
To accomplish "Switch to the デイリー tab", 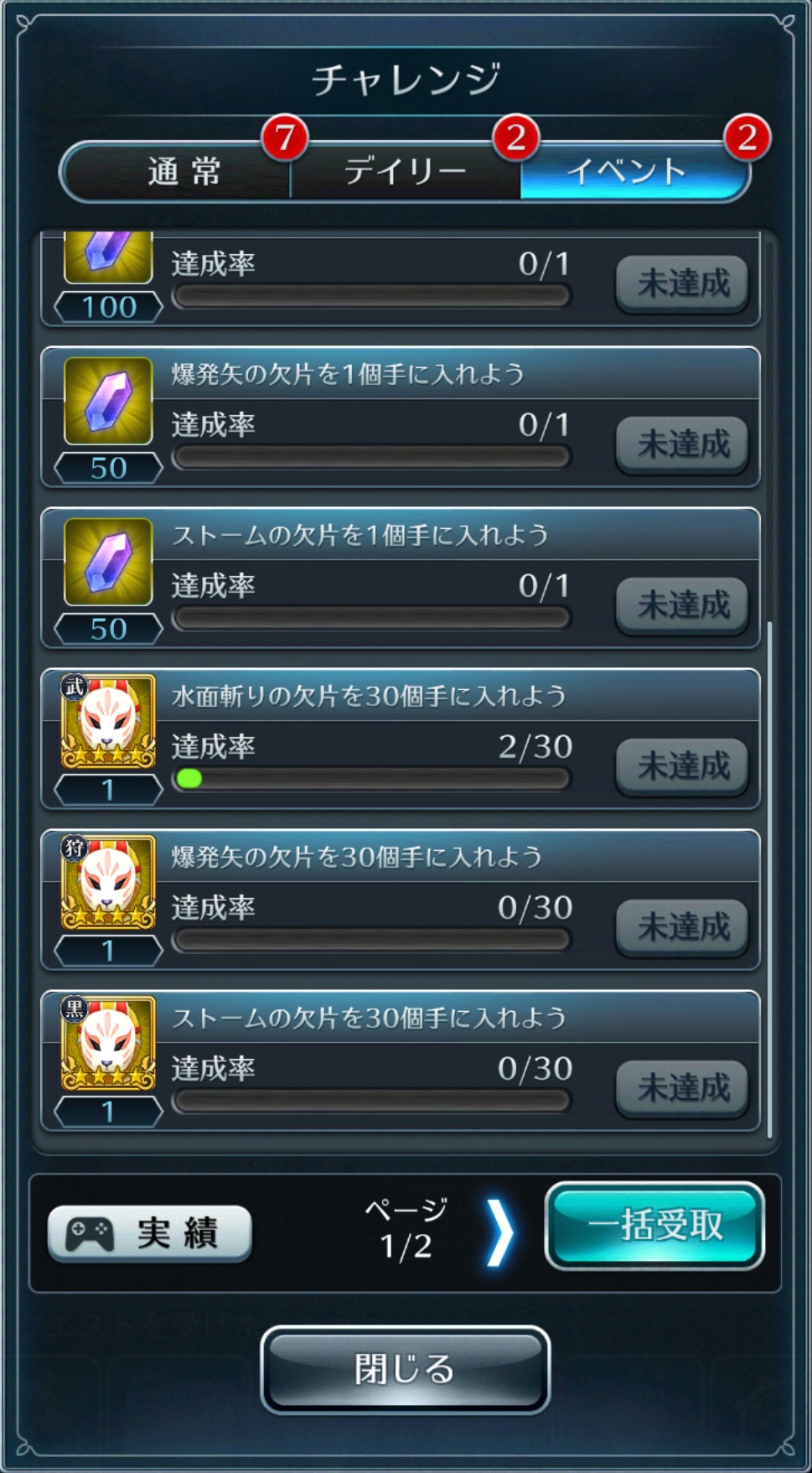I will (x=406, y=172).
